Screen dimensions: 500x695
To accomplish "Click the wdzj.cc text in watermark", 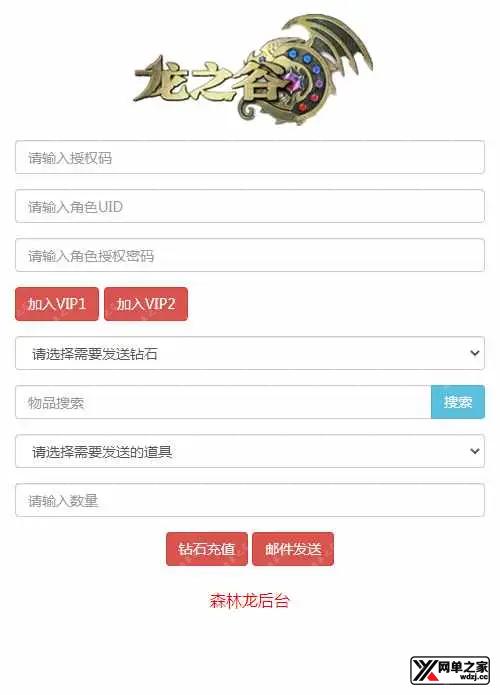I will 473,677.
